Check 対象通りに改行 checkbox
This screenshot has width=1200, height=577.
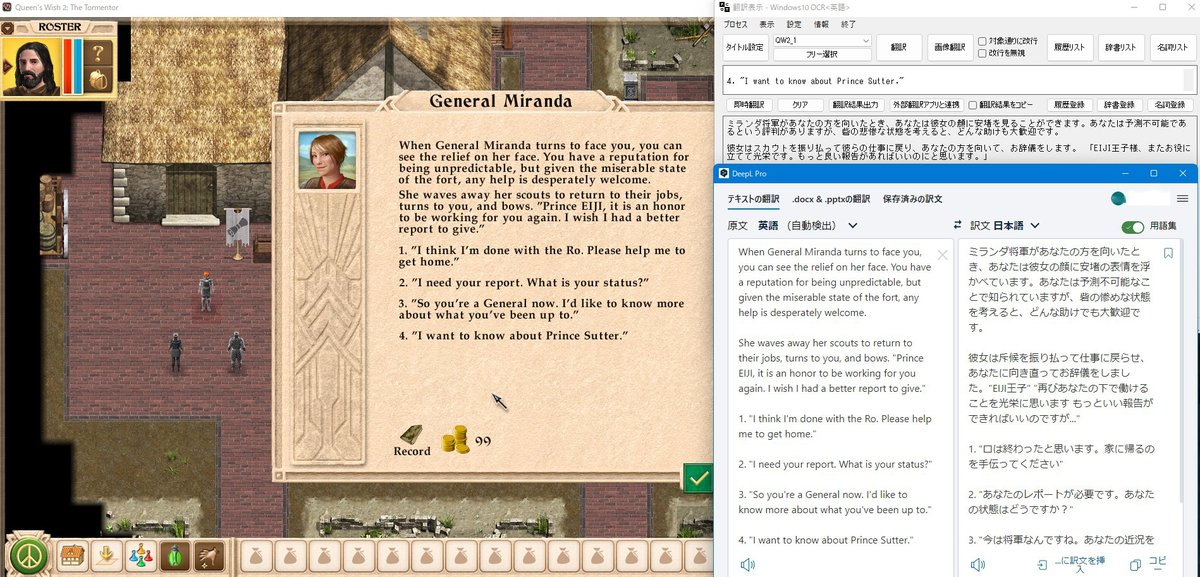coord(982,41)
